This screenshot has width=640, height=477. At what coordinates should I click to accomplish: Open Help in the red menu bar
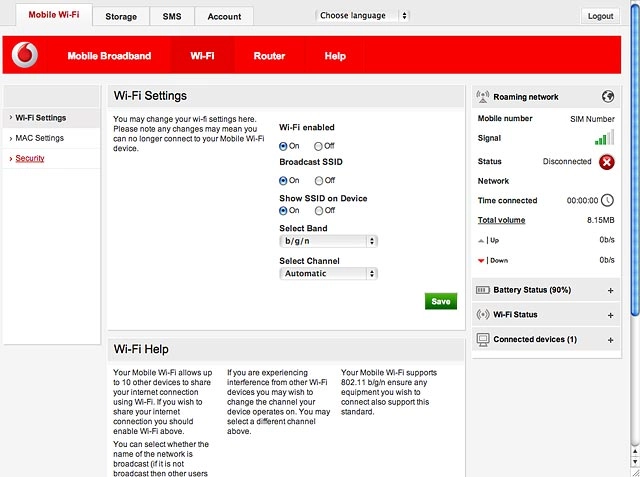point(335,56)
